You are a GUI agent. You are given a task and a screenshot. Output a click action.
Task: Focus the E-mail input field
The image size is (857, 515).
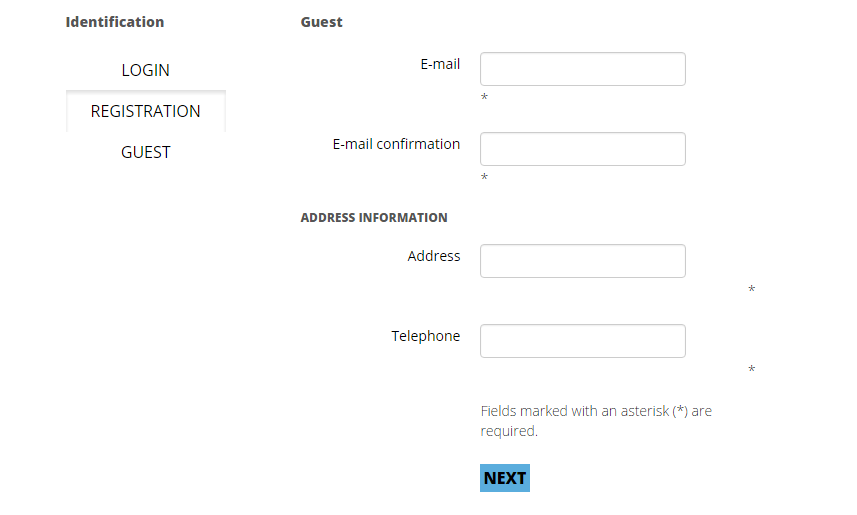tap(582, 69)
